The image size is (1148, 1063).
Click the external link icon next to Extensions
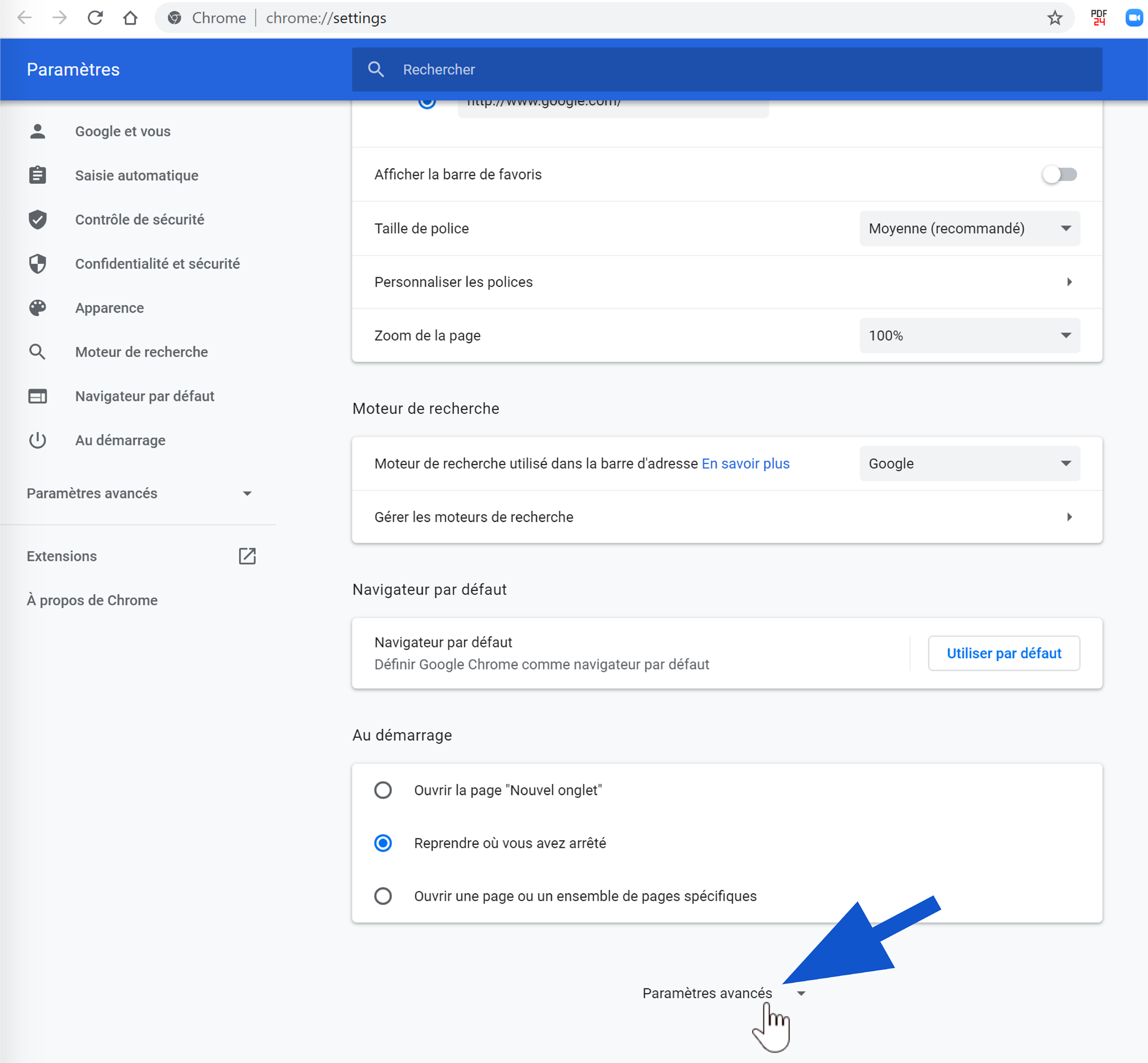pos(247,556)
